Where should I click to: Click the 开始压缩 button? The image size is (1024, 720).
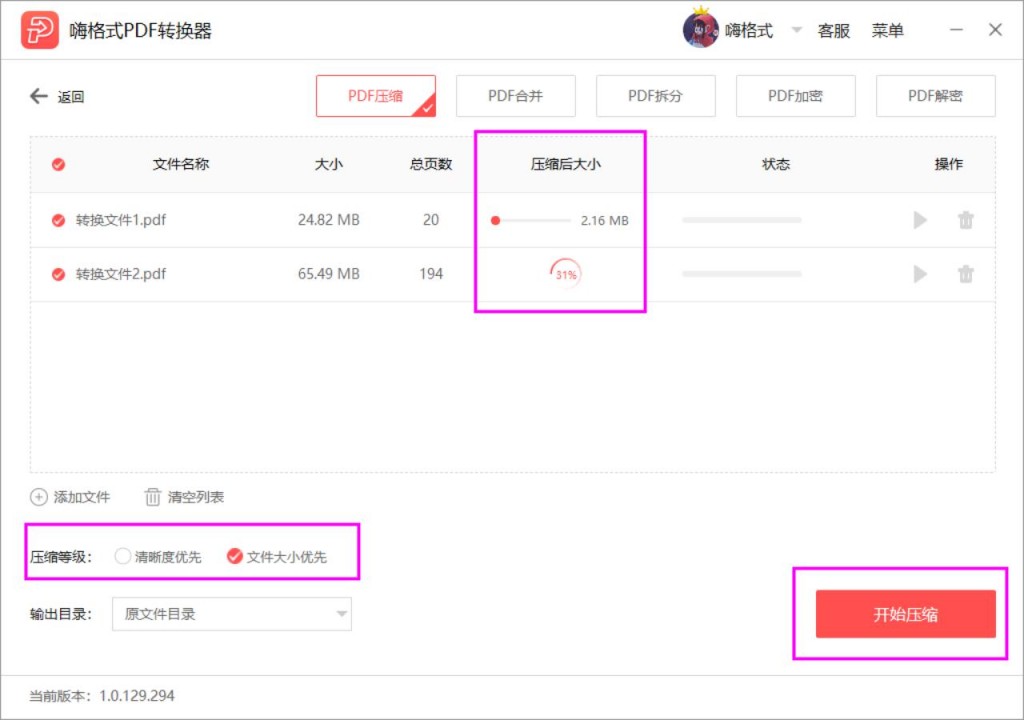(905, 614)
